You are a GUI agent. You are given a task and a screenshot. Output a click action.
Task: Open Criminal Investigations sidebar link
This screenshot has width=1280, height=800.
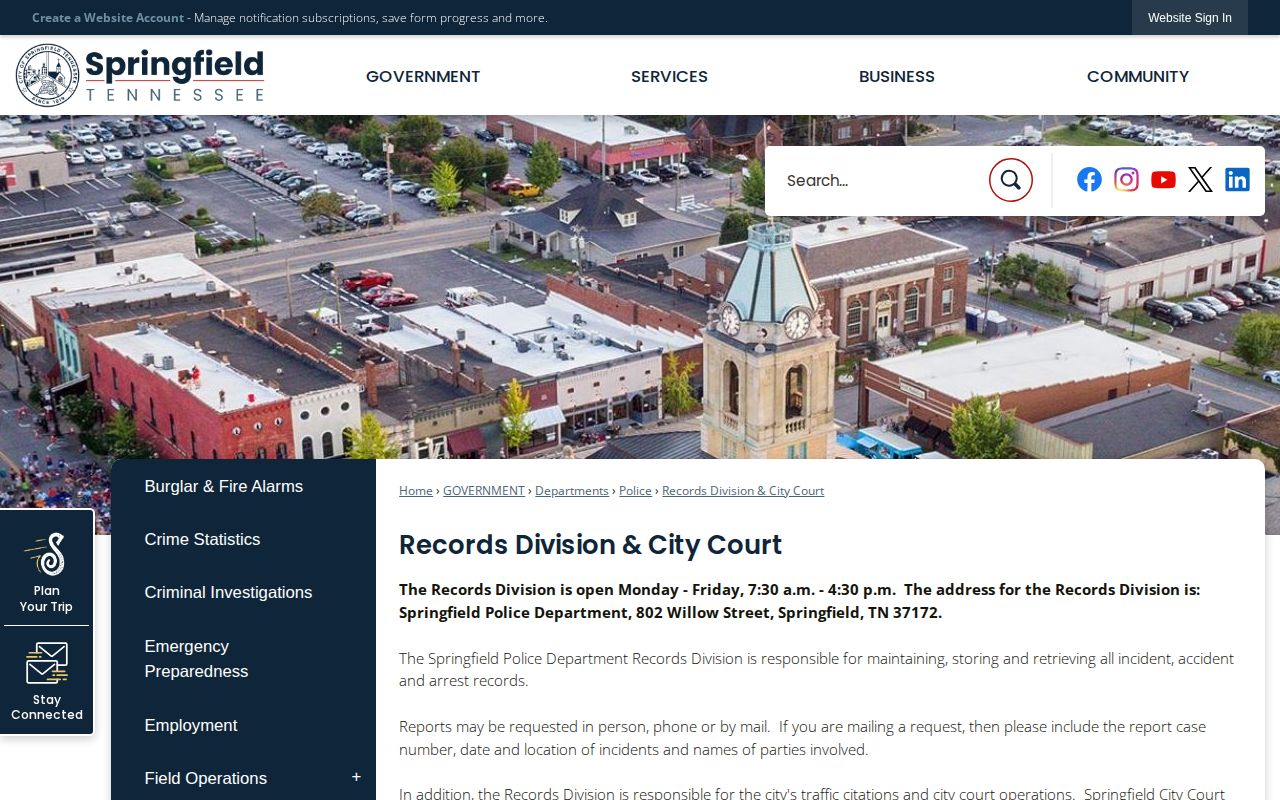(x=228, y=592)
